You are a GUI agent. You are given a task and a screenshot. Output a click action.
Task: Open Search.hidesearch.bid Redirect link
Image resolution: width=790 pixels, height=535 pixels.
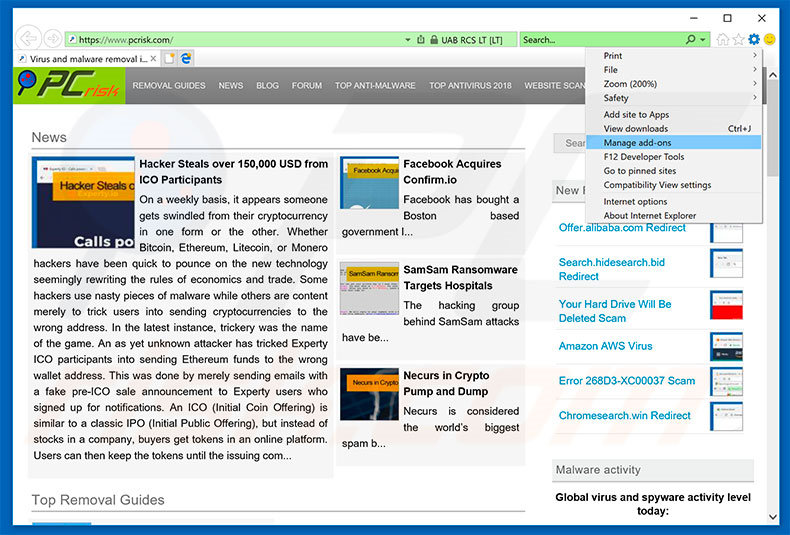coord(611,270)
